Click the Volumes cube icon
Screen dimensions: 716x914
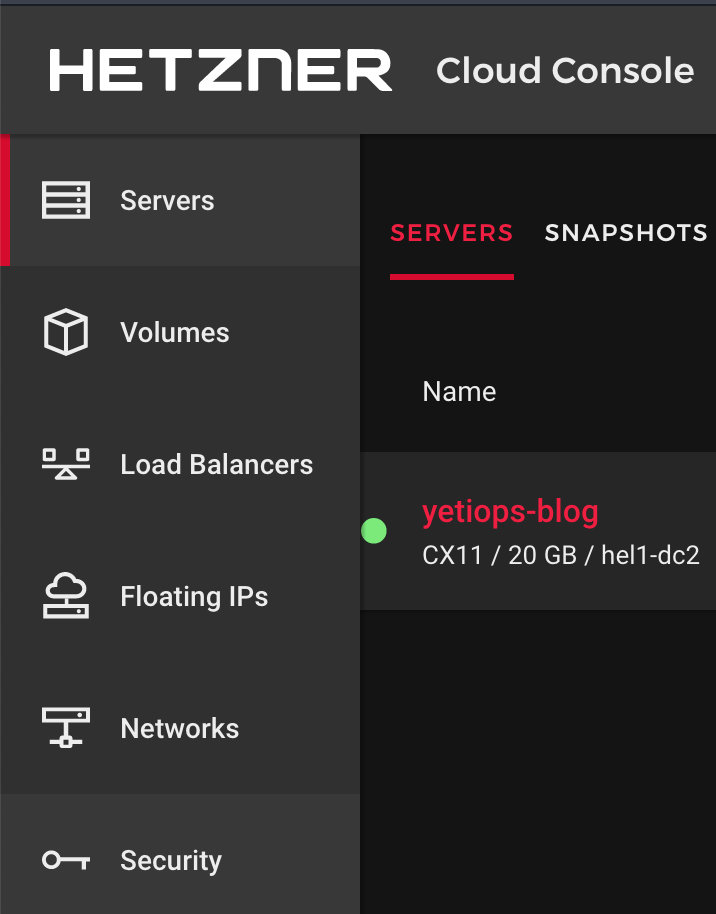tap(66, 332)
